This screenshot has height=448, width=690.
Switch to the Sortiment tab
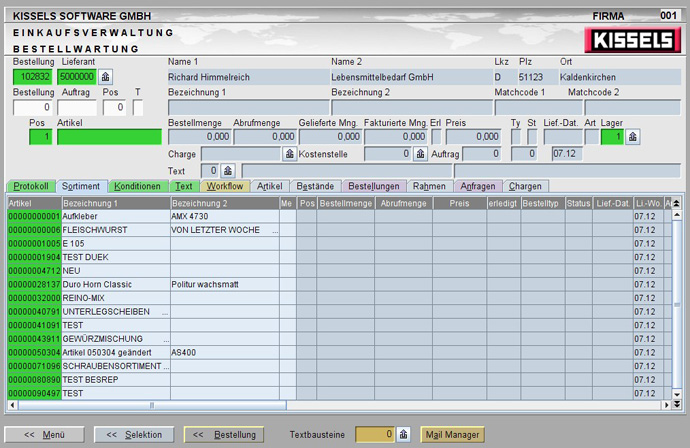(81, 186)
